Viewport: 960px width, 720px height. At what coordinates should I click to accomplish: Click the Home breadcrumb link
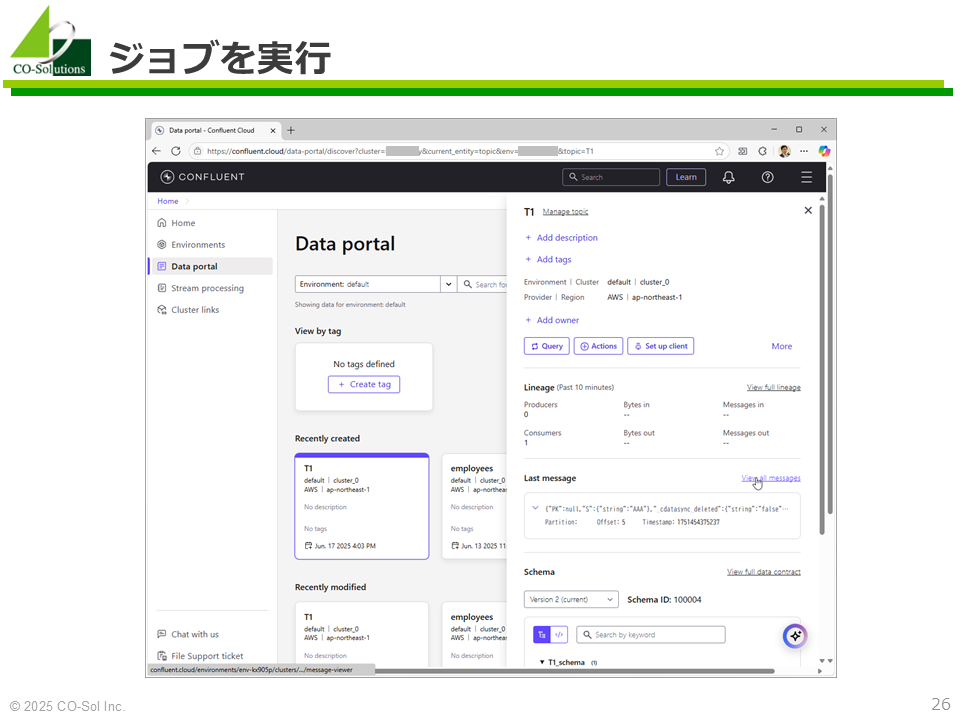[x=168, y=201]
